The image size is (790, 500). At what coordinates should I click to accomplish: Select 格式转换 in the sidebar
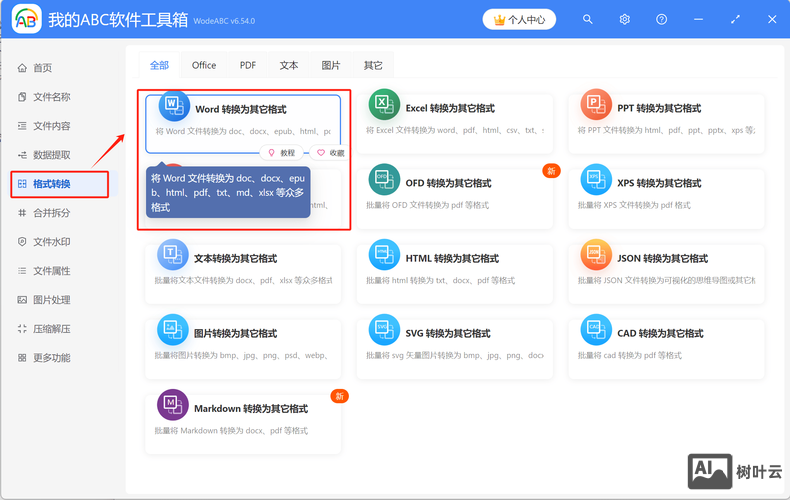[x=60, y=184]
